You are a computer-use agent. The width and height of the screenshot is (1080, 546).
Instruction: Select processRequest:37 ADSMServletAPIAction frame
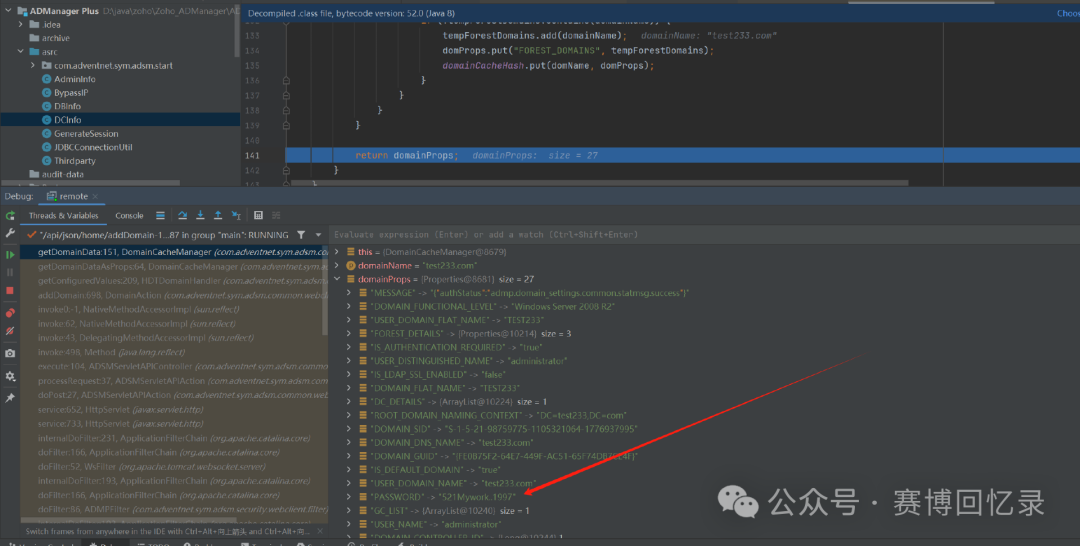pyautogui.click(x=174, y=381)
